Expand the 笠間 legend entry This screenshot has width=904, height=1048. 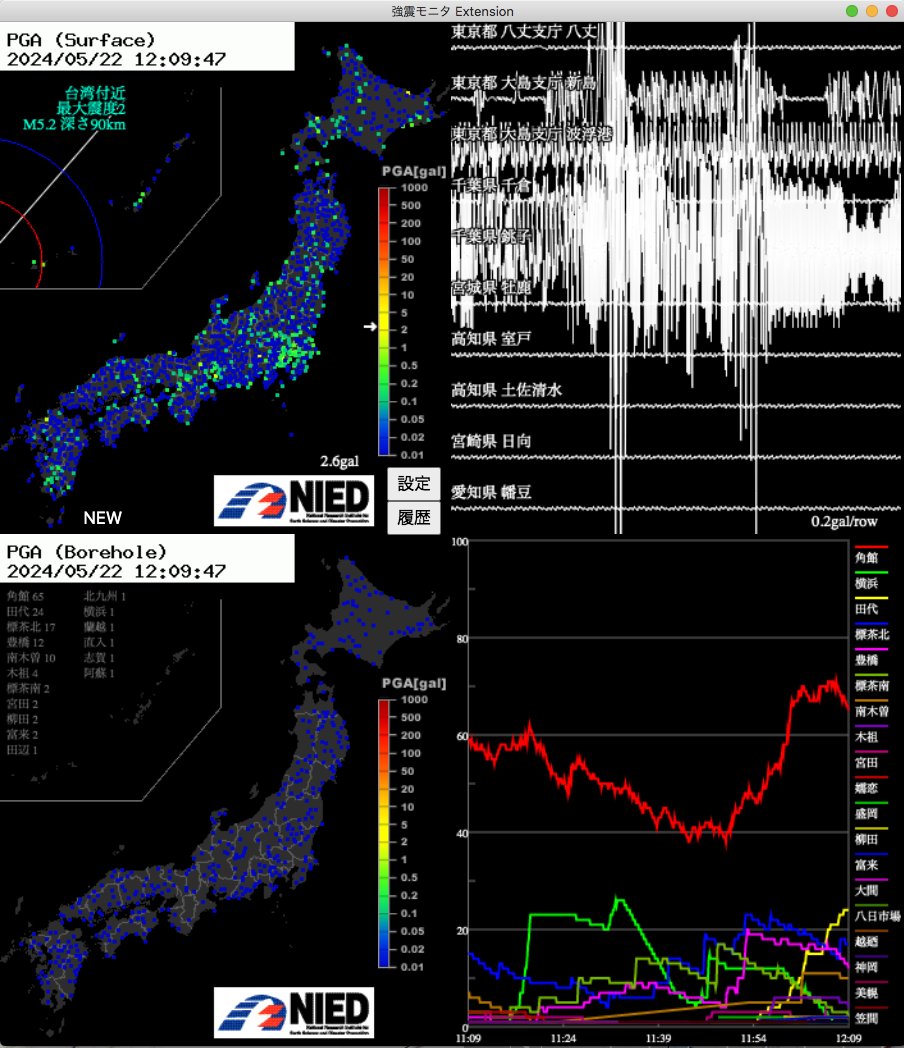872,1017
